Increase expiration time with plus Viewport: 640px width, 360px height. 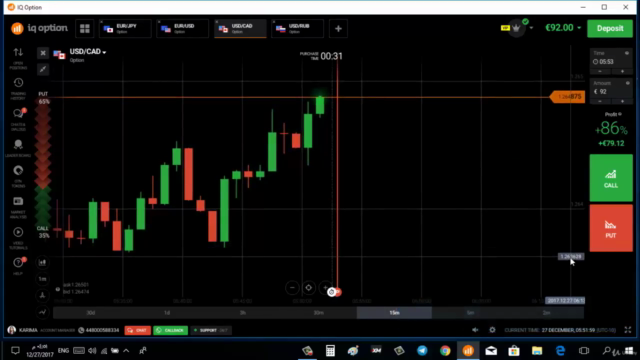point(622,71)
